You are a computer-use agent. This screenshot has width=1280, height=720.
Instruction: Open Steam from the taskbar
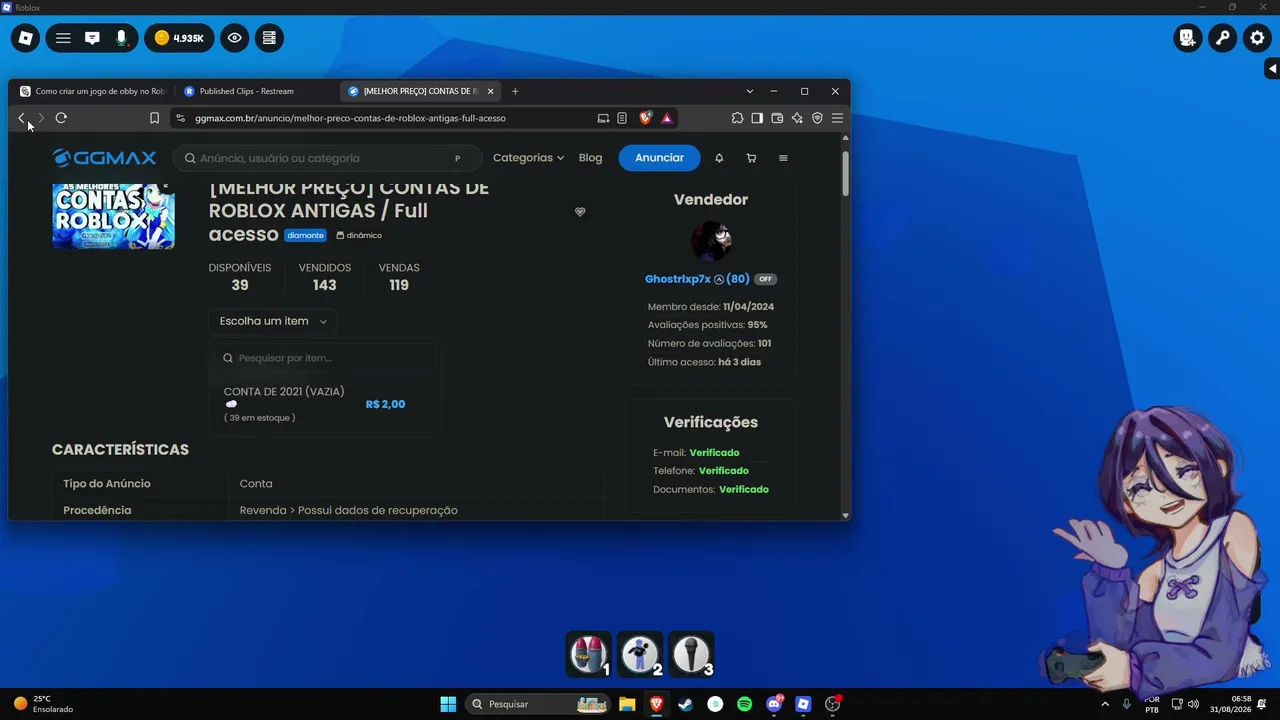click(685, 704)
